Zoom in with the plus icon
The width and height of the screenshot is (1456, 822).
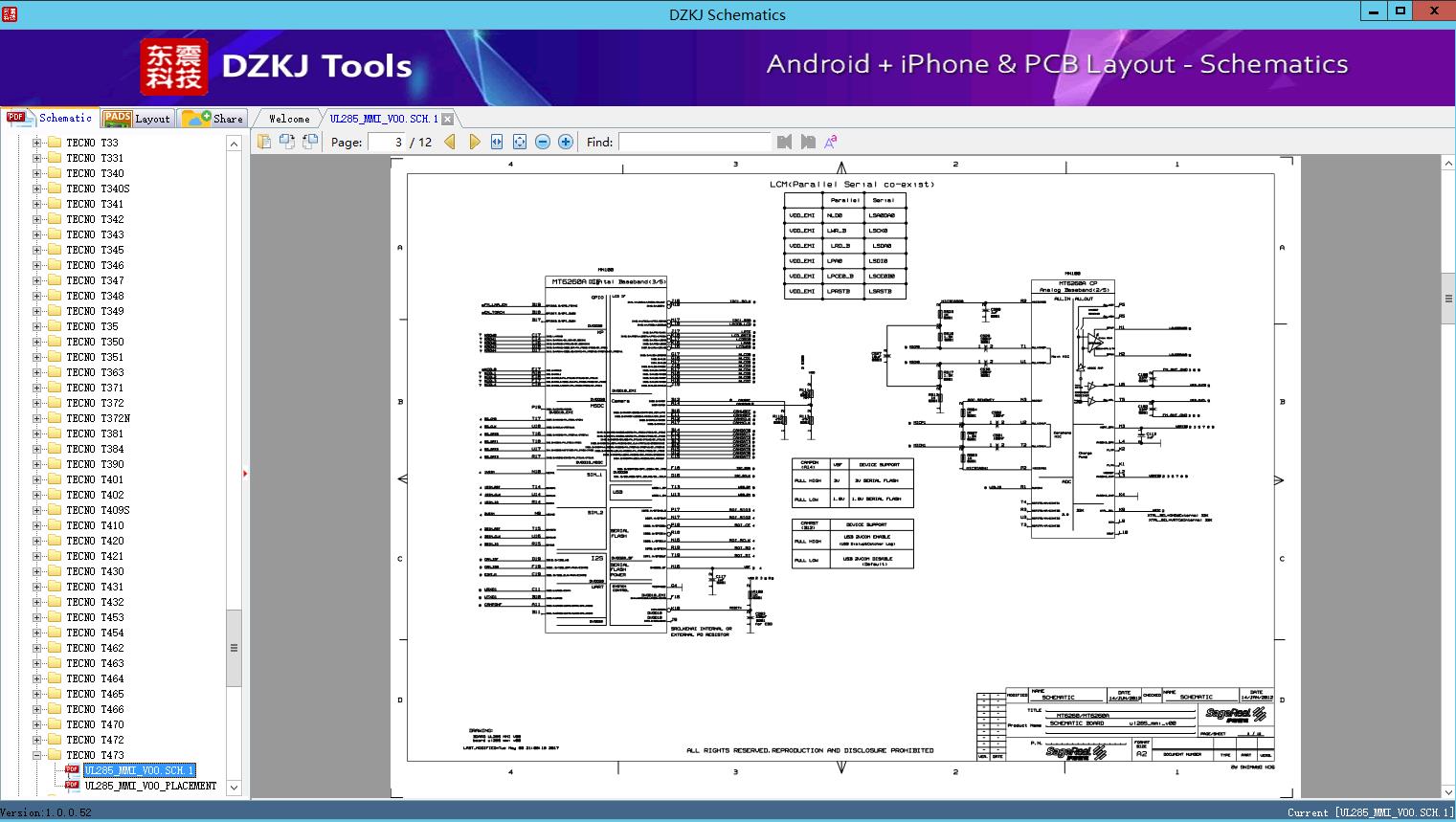coord(566,142)
